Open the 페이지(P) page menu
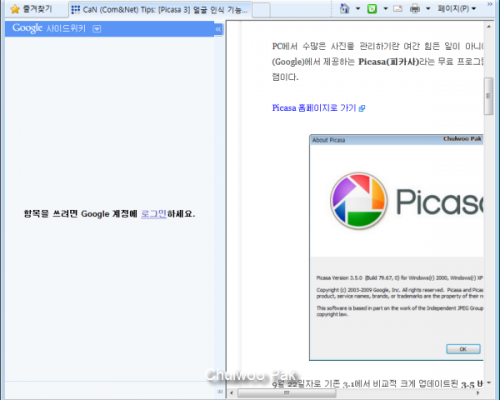The height and width of the screenshot is (400, 500). (x=456, y=9)
